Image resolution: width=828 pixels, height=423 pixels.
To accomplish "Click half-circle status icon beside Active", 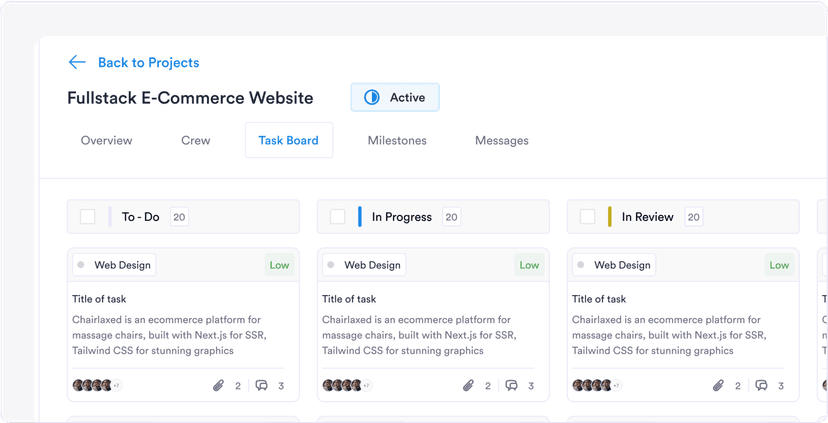I will click(x=372, y=97).
